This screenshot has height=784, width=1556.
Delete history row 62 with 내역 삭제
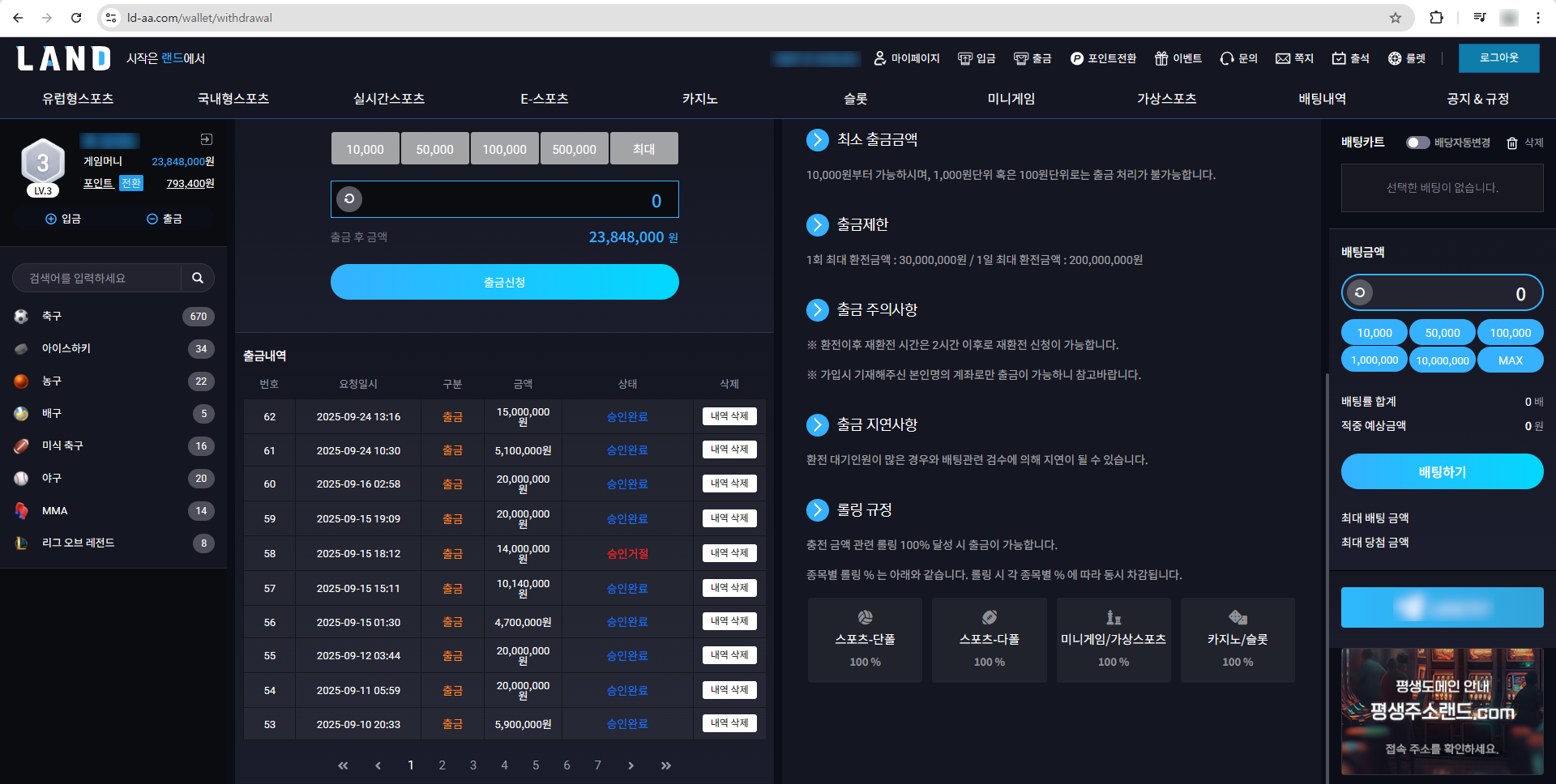click(729, 416)
